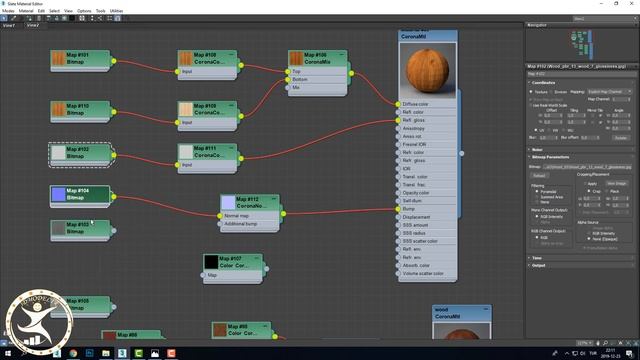Click Additional bump socket on Map #112
Viewport: 640px width, 360px height.
(220, 224)
